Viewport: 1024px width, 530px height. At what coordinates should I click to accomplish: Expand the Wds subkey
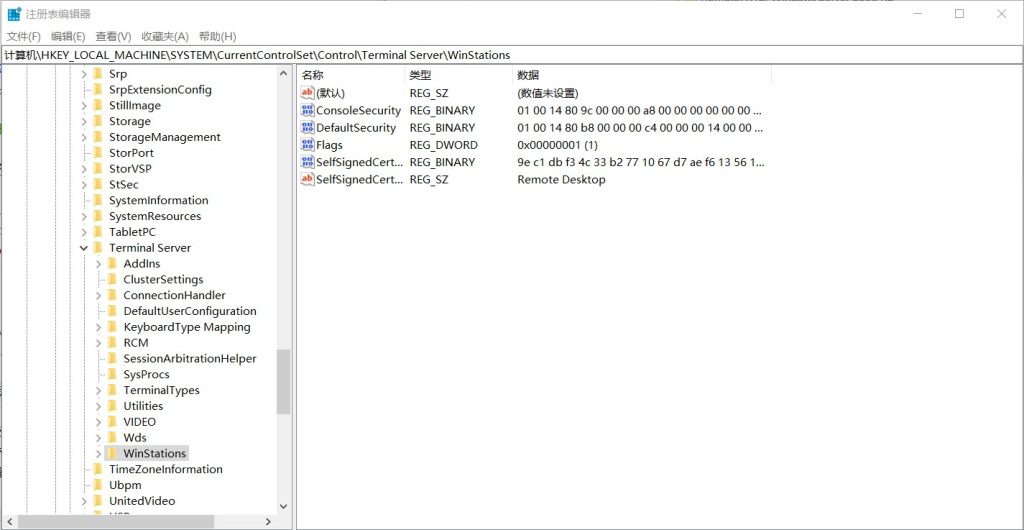98,437
